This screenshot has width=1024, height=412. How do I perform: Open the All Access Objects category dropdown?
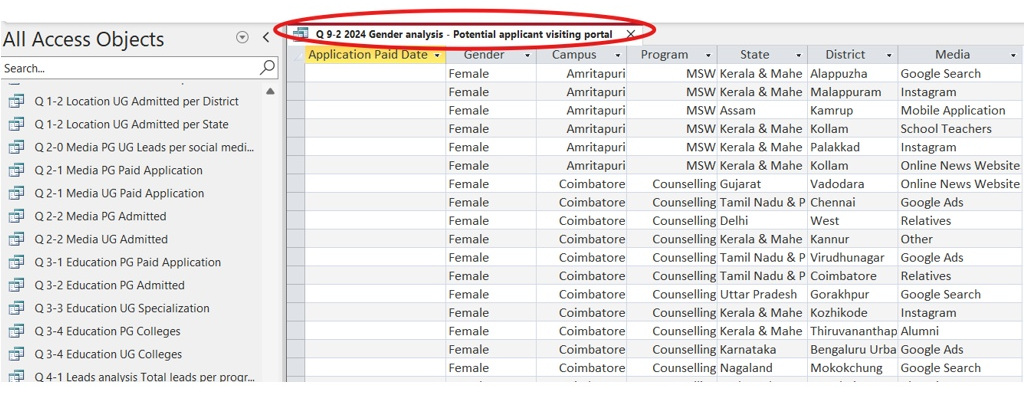pos(242,38)
